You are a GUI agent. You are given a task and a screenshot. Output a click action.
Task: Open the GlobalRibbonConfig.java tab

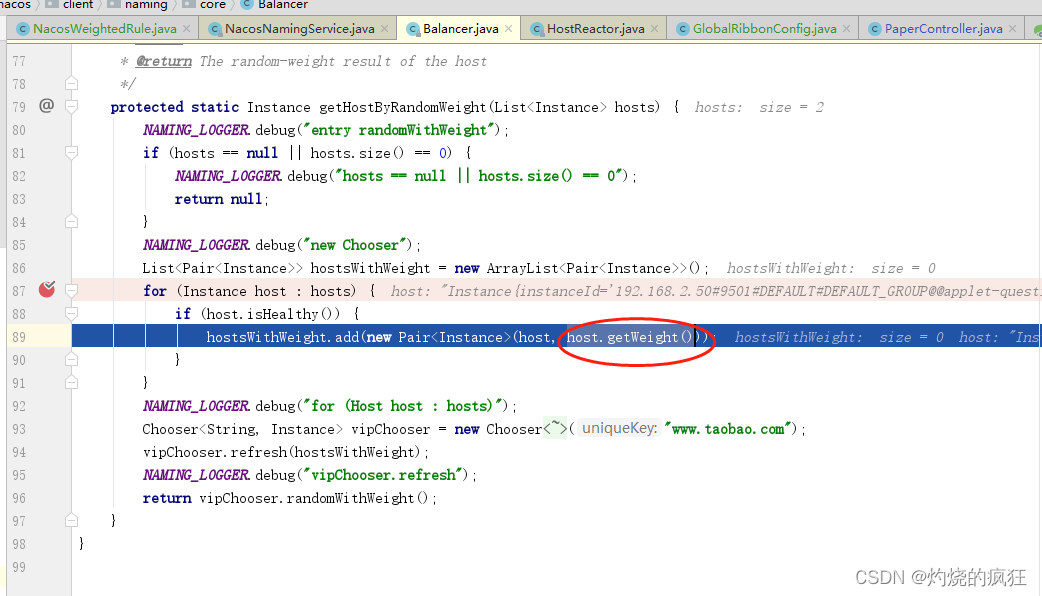764,29
